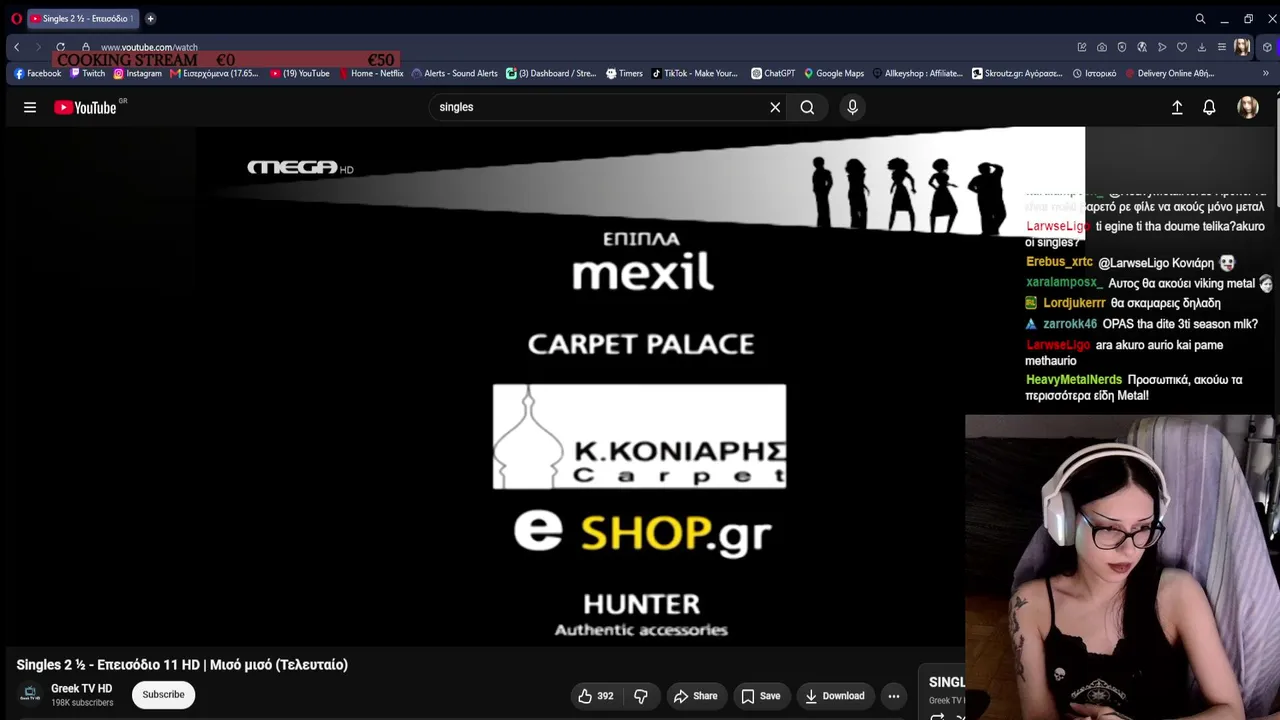Bookmark this page with heart icon
Viewport: 1280px width, 720px height.
point(1182,47)
